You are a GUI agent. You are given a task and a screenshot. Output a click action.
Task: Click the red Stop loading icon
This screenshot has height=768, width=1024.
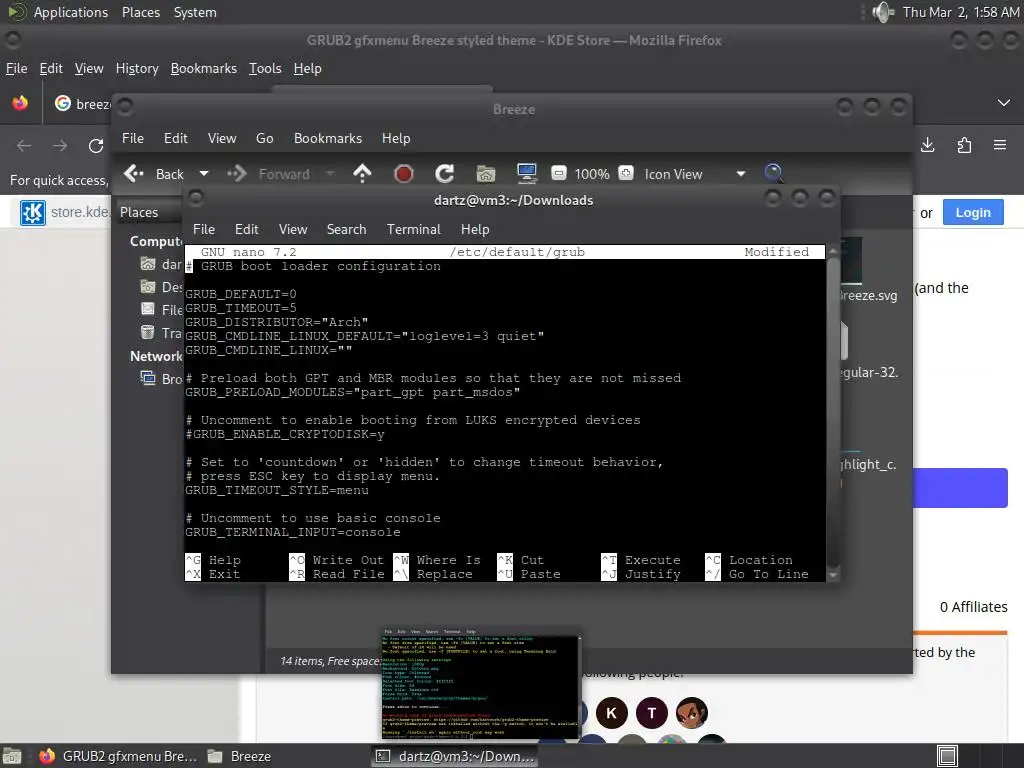pos(404,174)
